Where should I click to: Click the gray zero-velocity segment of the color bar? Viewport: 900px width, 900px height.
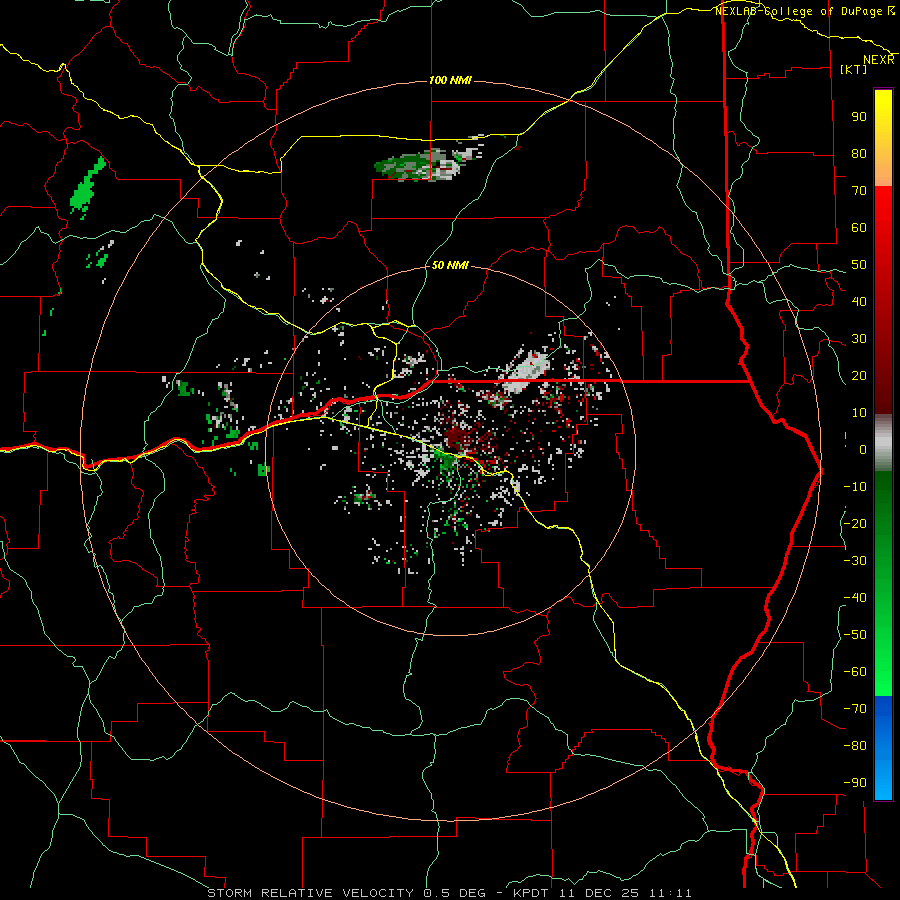pos(883,443)
